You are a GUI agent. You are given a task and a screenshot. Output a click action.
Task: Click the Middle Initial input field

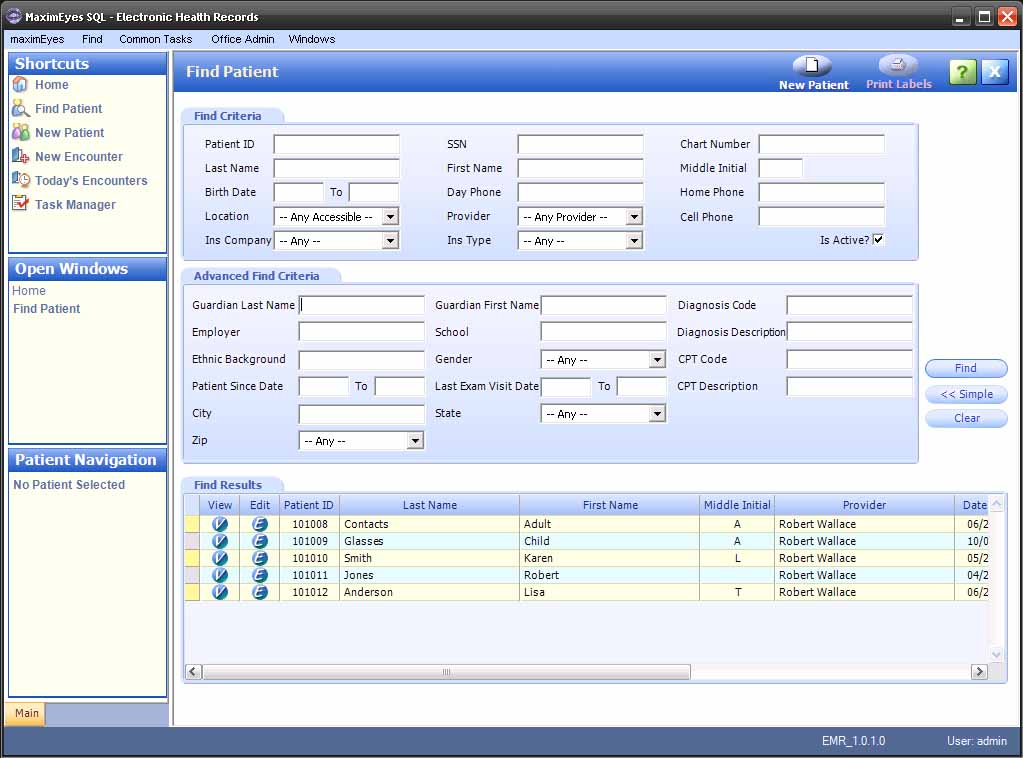pos(780,168)
